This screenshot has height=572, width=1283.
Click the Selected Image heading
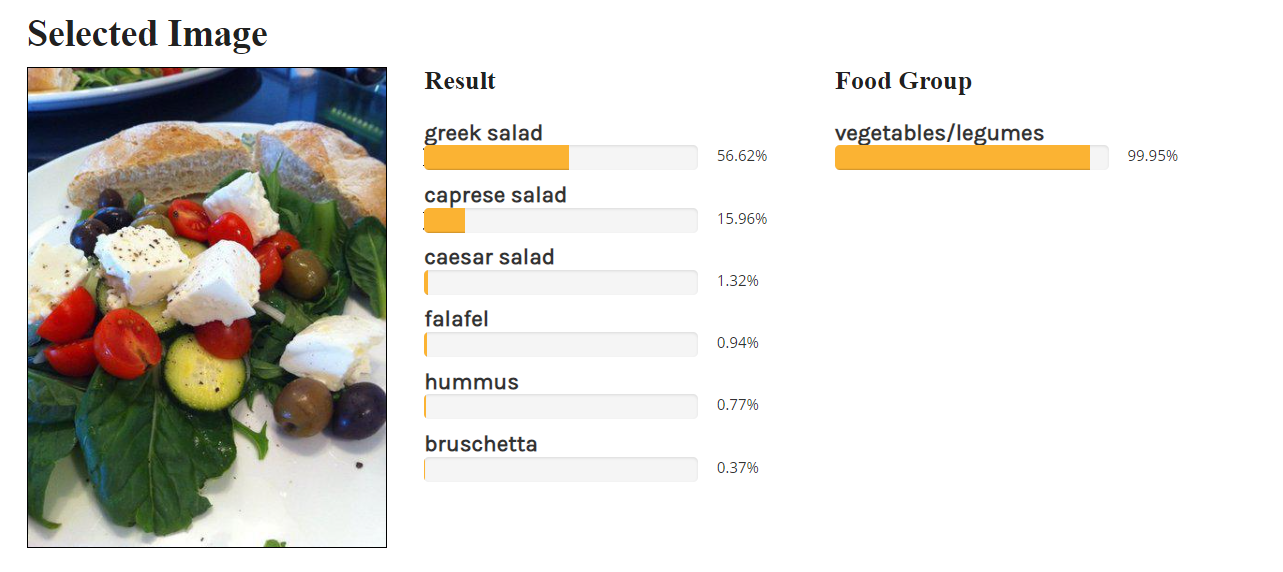pyautogui.click(x=148, y=33)
